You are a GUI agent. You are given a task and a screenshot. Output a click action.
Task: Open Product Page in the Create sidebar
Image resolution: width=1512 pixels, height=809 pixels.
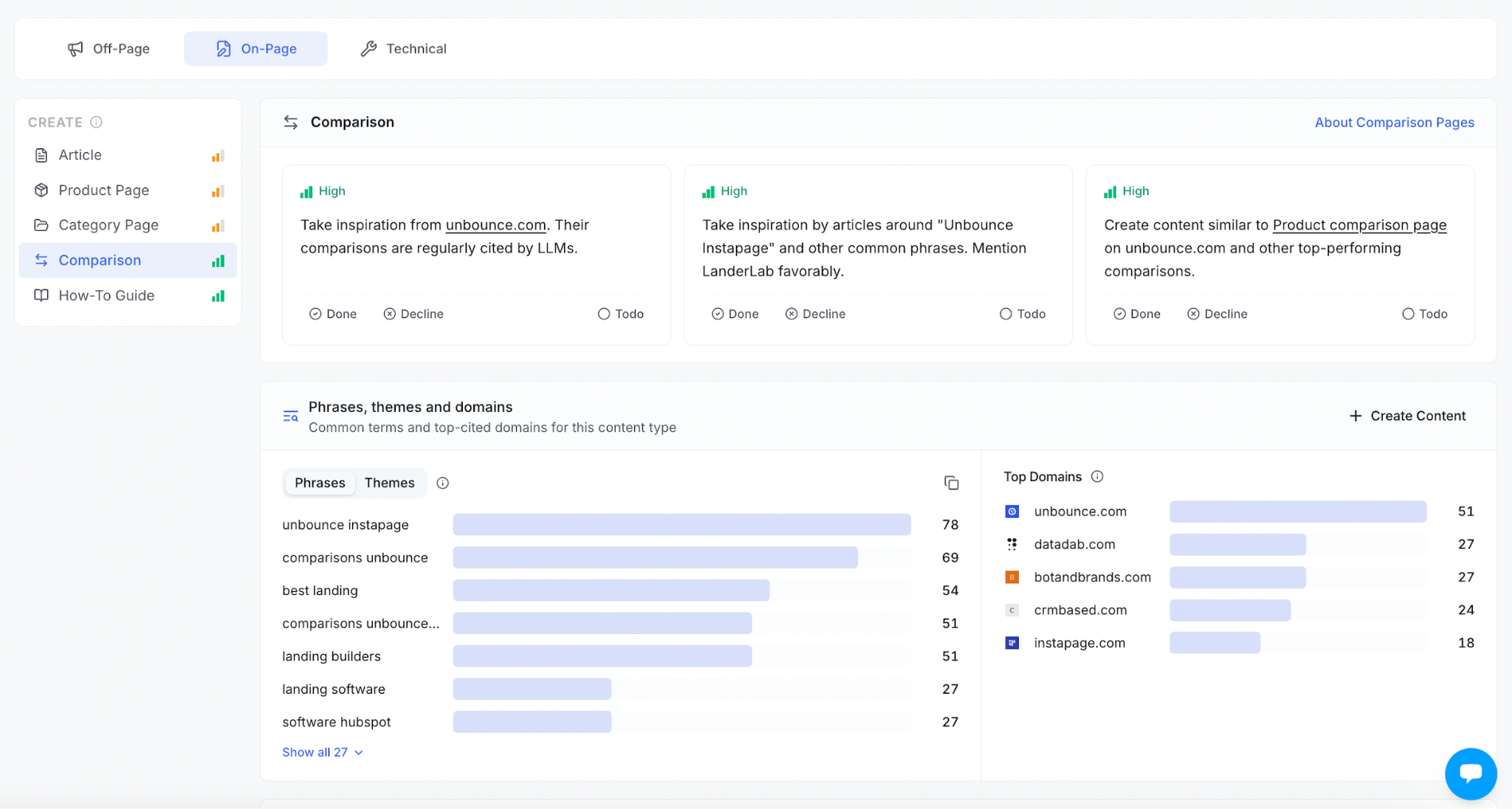pyautogui.click(x=128, y=190)
